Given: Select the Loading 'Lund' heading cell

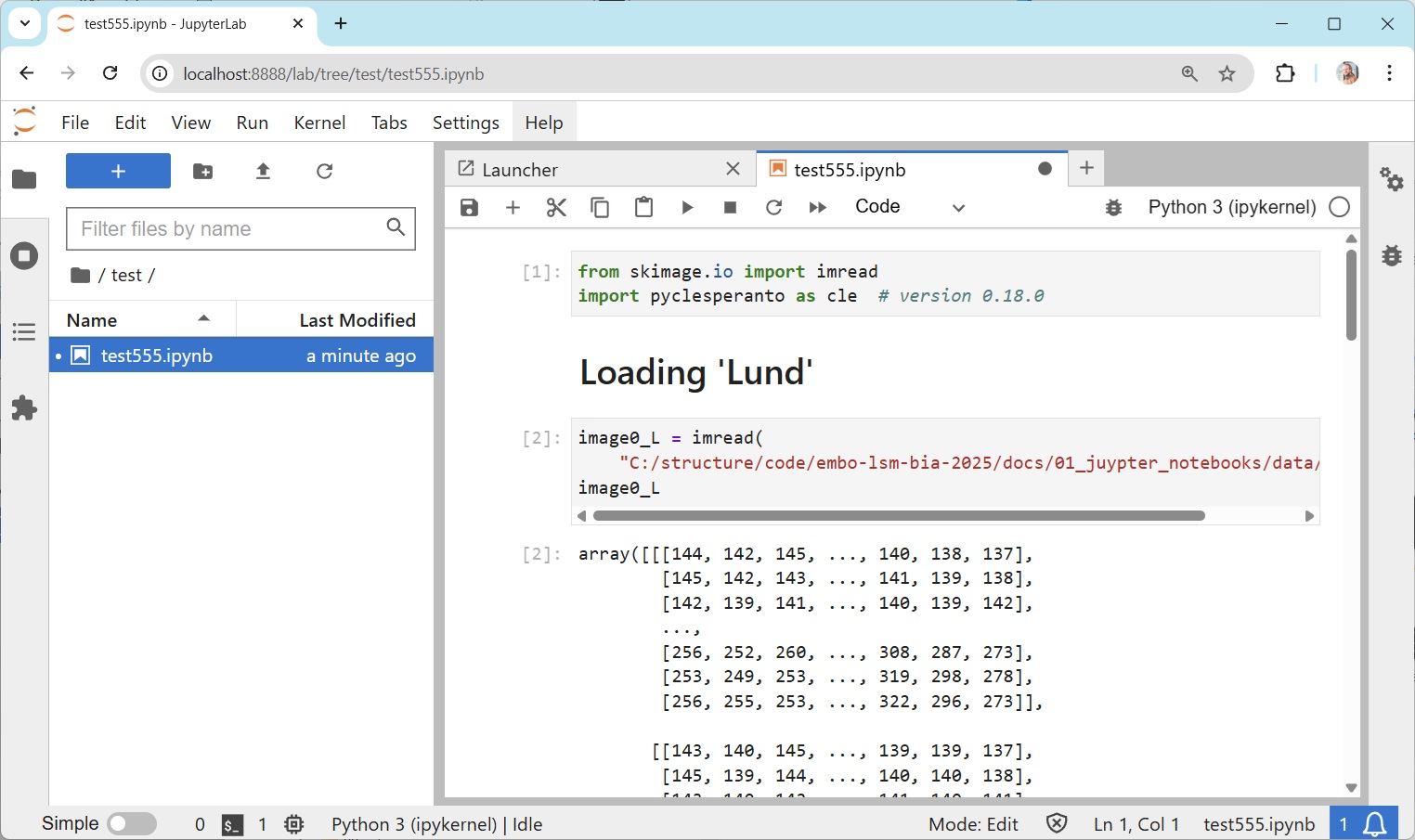Looking at the screenshot, I should coord(696,372).
